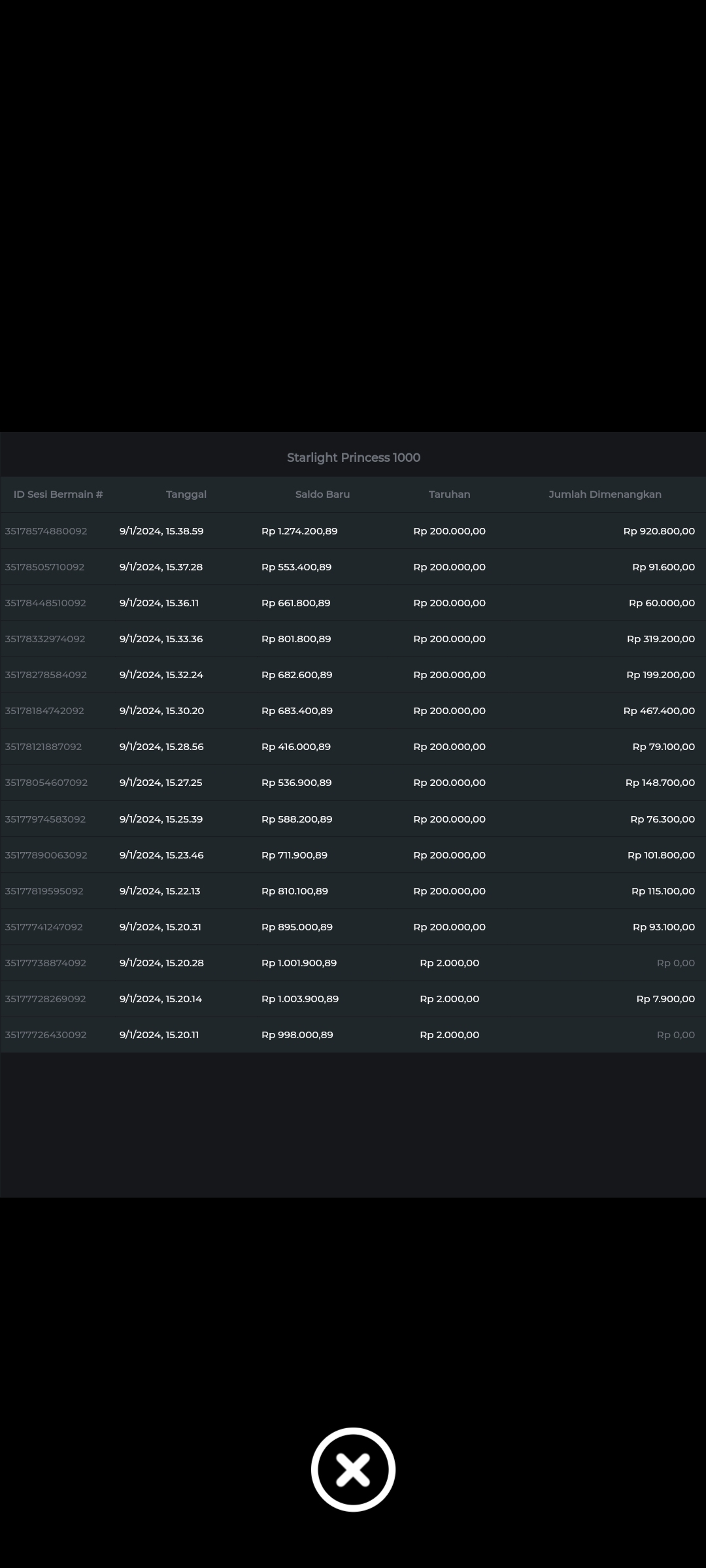Click the Jumlah Dimenangkan column header

(x=605, y=495)
